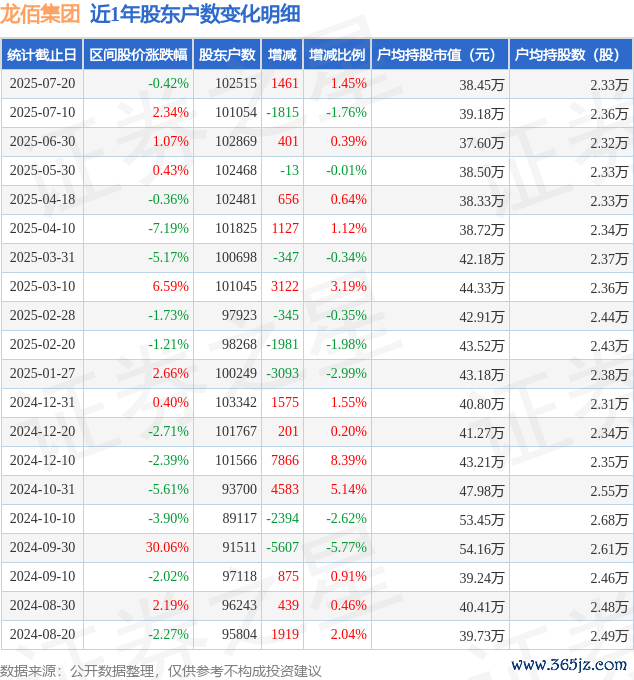Select the date cell 2025-01-27
The width and height of the screenshot is (634, 680).
(42, 373)
